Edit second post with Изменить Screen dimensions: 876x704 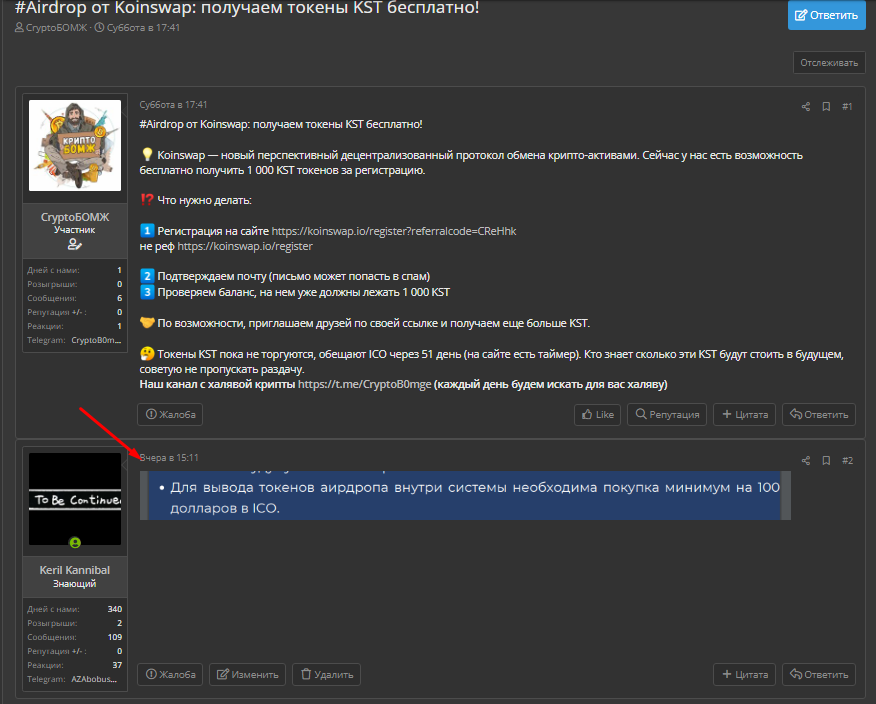pyautogui.click(x=247, y=674)
